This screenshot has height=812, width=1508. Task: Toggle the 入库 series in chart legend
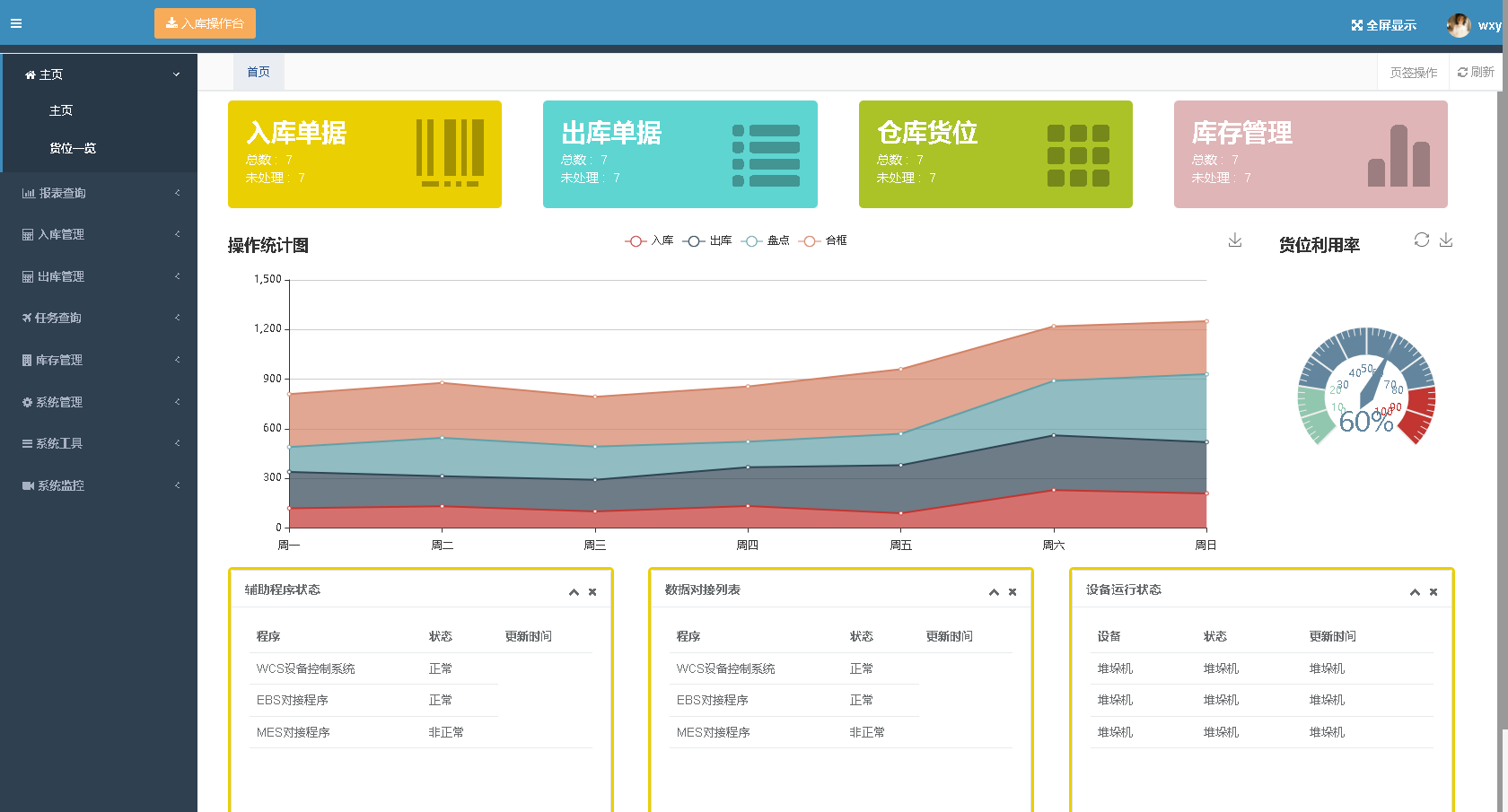pyautogui.click(x=649, y=240)
